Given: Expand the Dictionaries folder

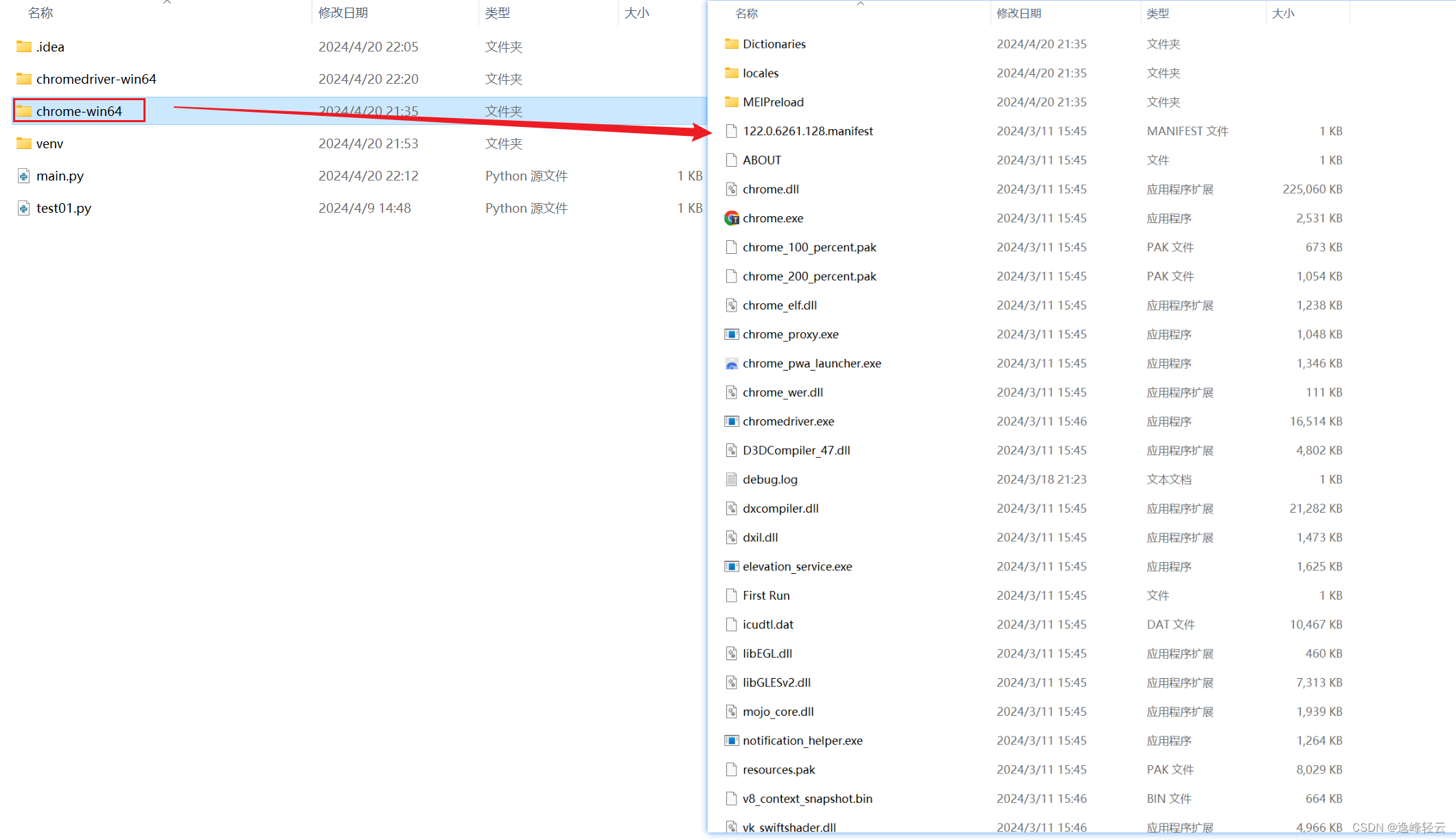Looking at the screenshot, I should [x=775, y=43].
